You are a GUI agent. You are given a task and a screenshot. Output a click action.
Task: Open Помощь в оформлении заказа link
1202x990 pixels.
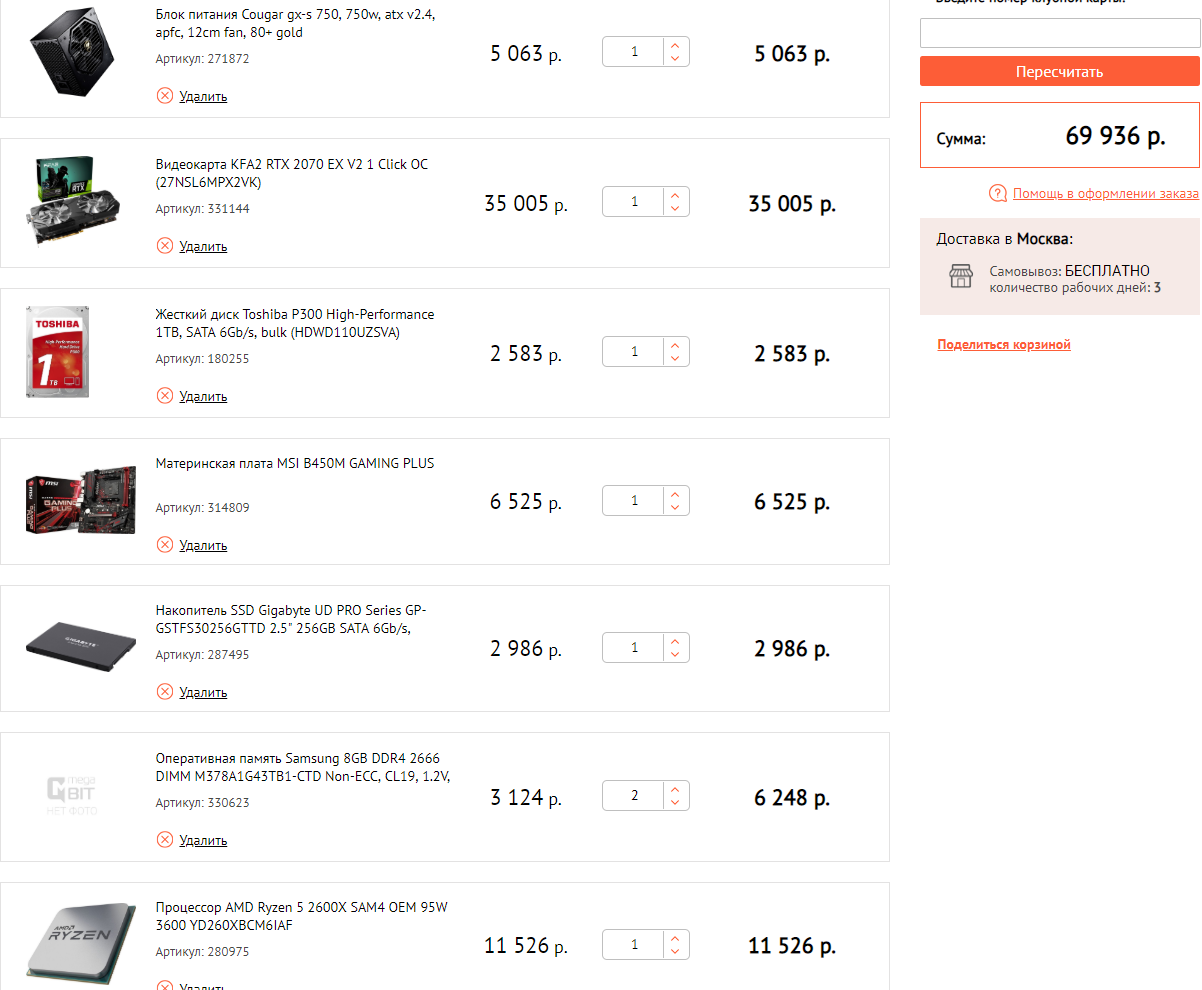[x=1105, y=194]
